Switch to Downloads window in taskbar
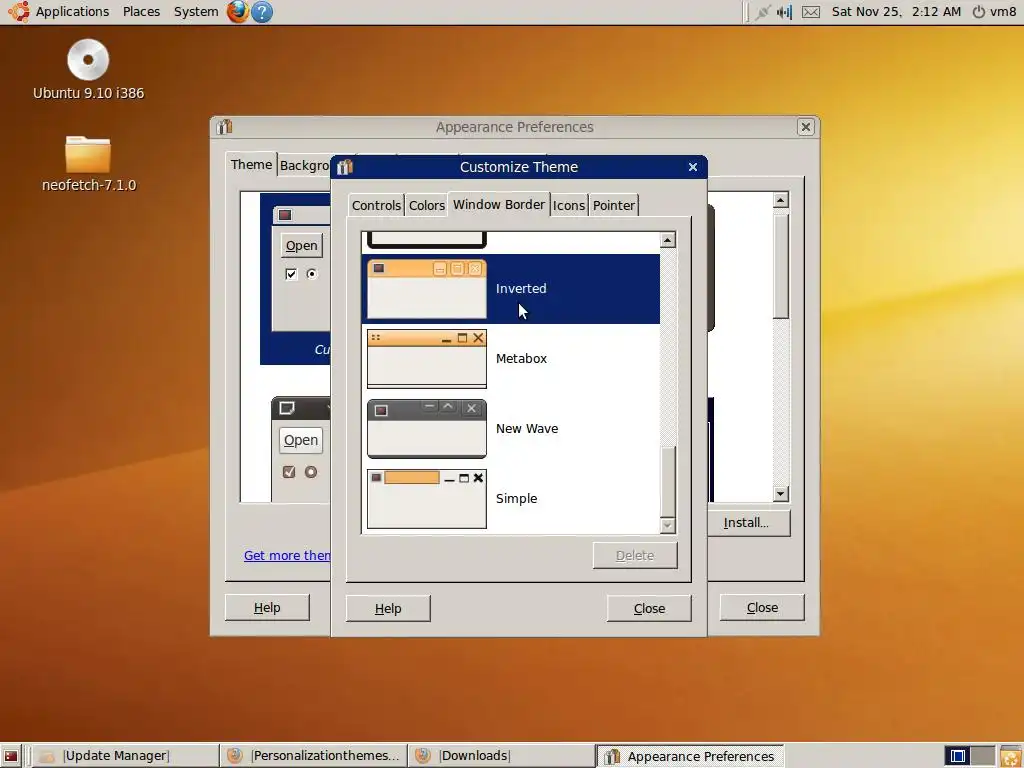The width and height of the screenshot is (1024, 768). pyautogui.click(x=502, y=756)
